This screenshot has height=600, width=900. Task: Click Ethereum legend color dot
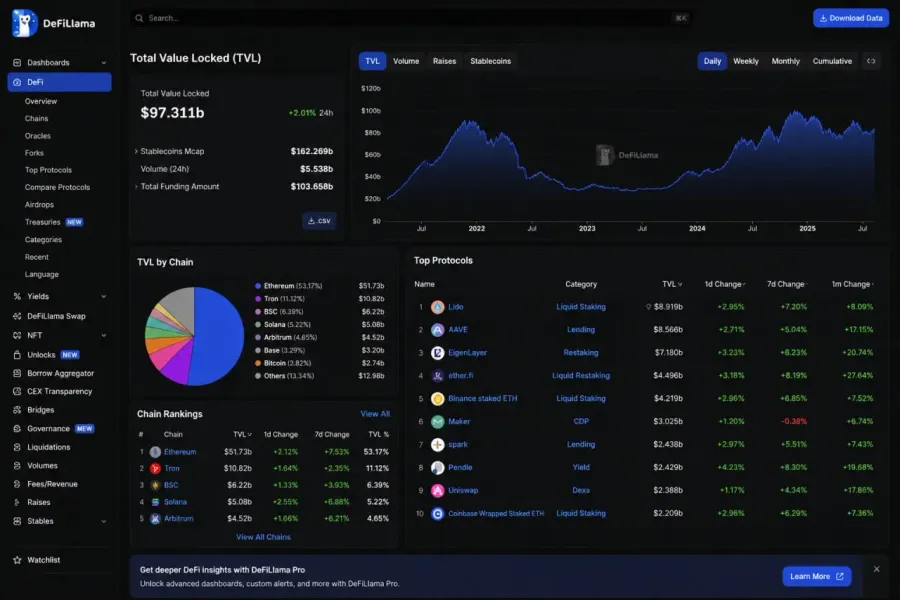point(258,286)
